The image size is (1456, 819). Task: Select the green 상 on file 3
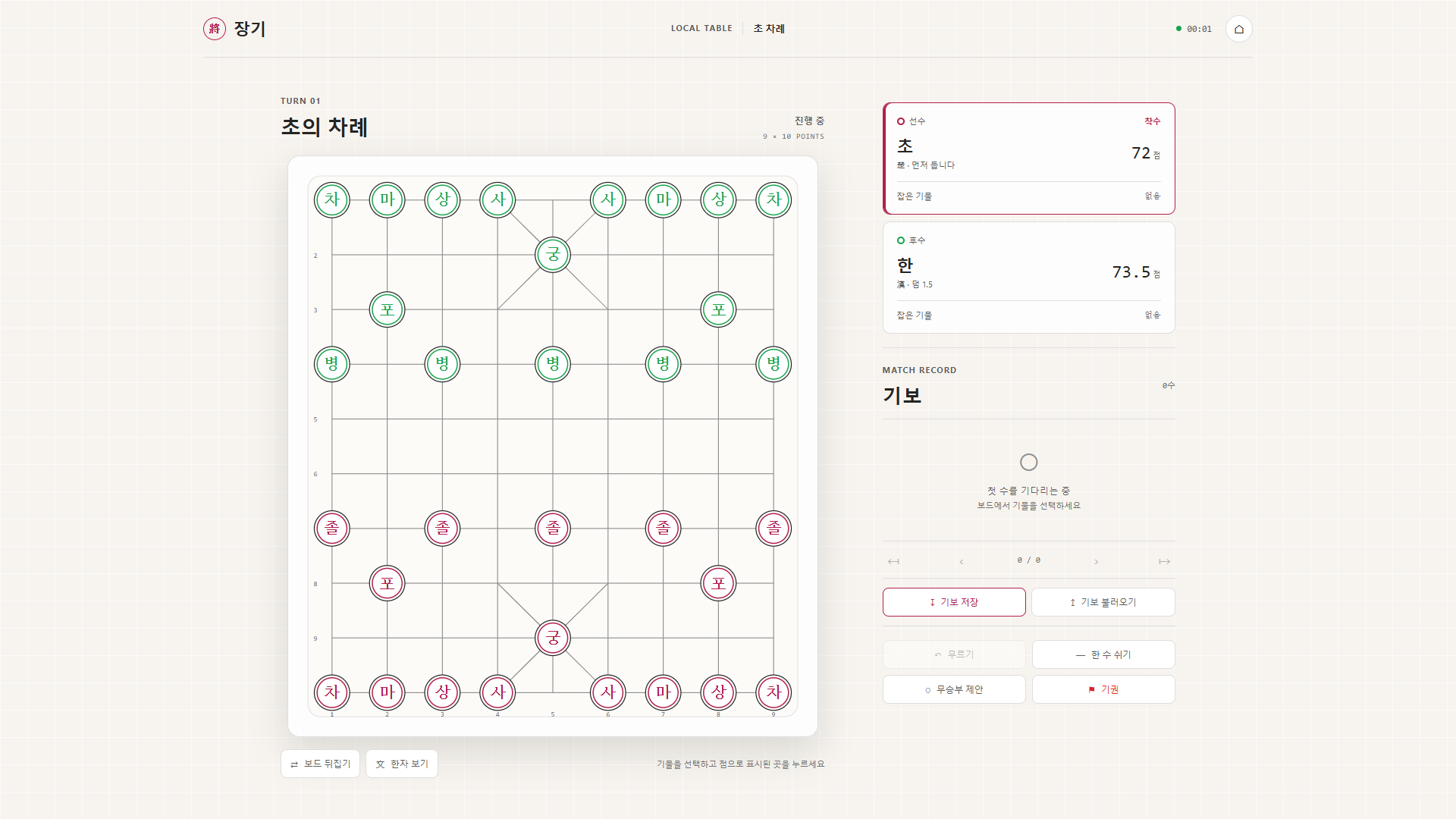click(443, 200)
